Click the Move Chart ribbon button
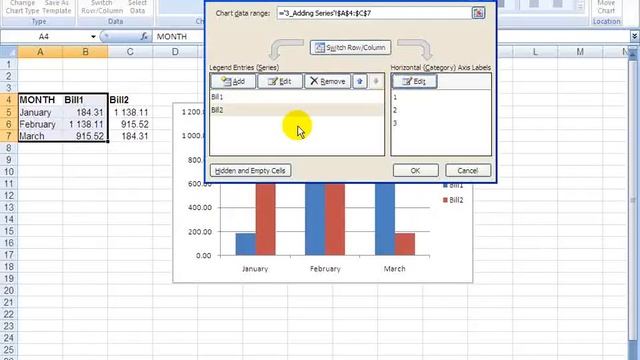Image resolution: width=640 pixels, height=360 pixels. 607,7
